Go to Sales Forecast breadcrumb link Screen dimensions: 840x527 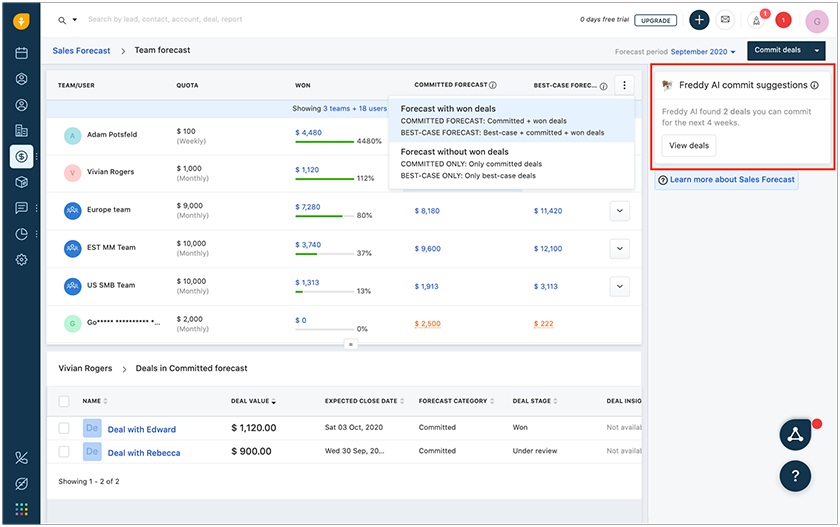tap(81, 51)
